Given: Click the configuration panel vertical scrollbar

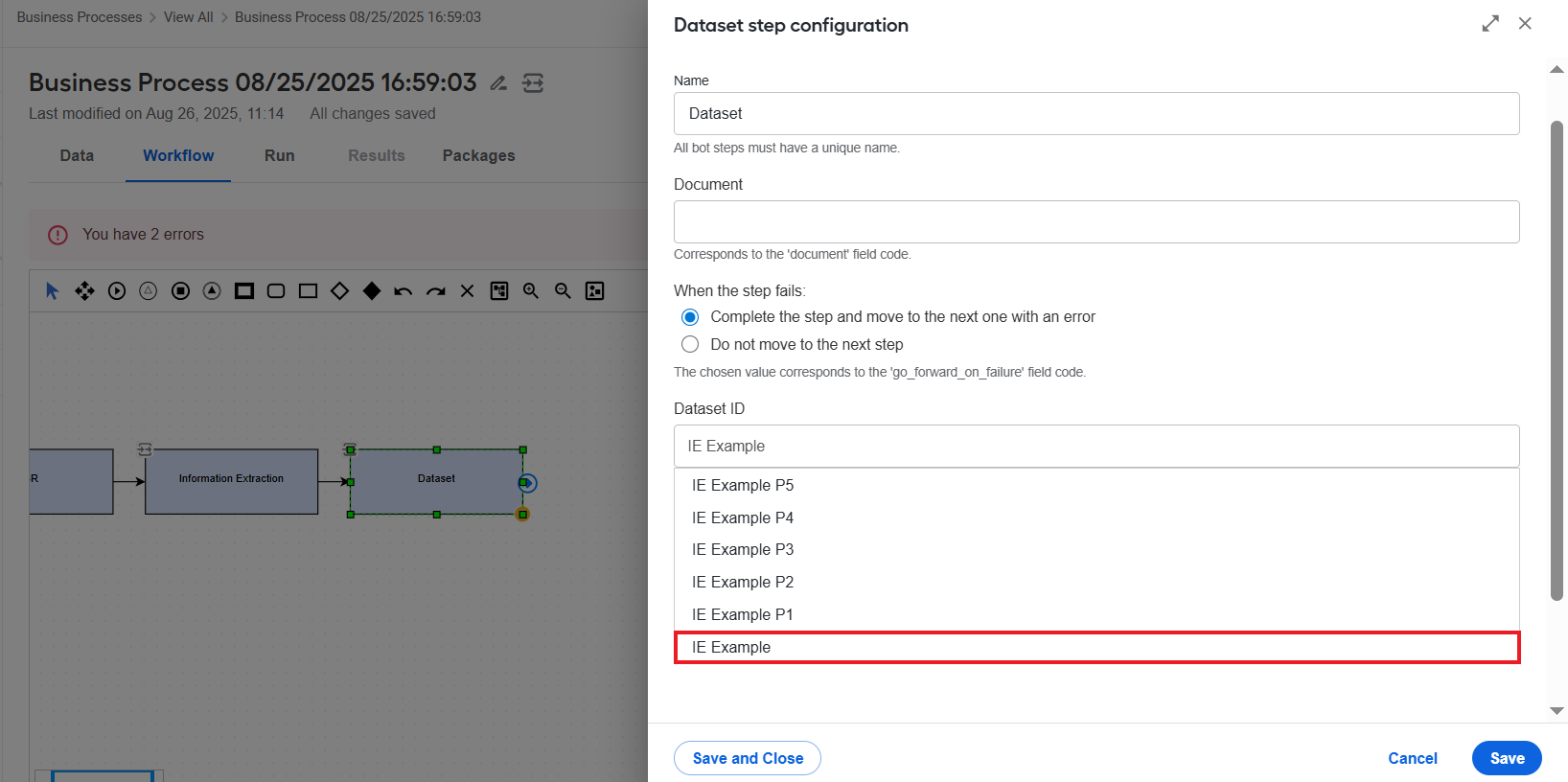Looking at the screenshot, I should [1556, 361].
